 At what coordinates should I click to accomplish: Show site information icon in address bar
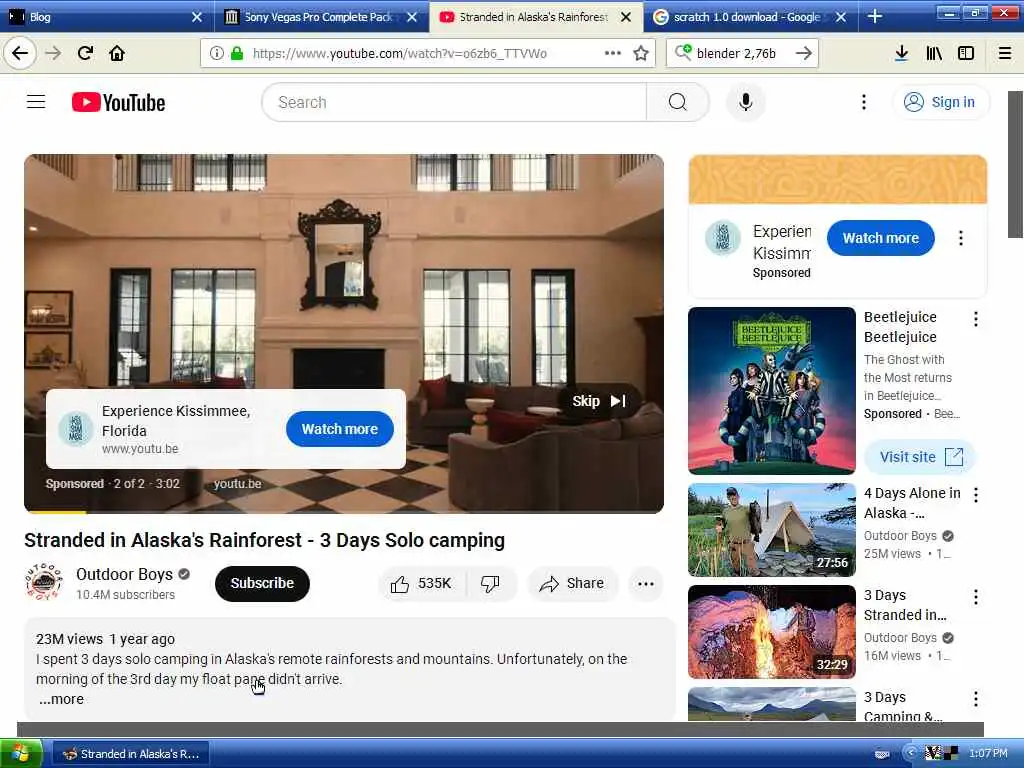(216, 54)
